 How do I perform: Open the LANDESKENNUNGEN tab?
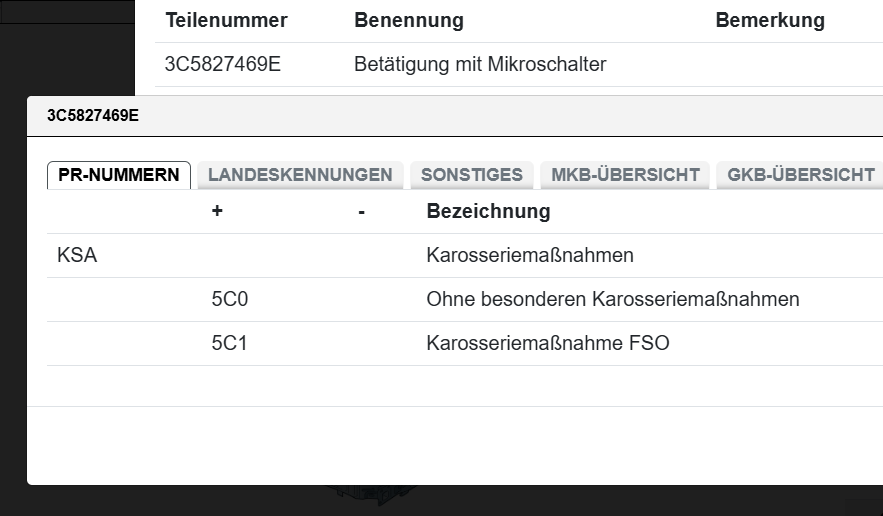click(x=300, y=175)
